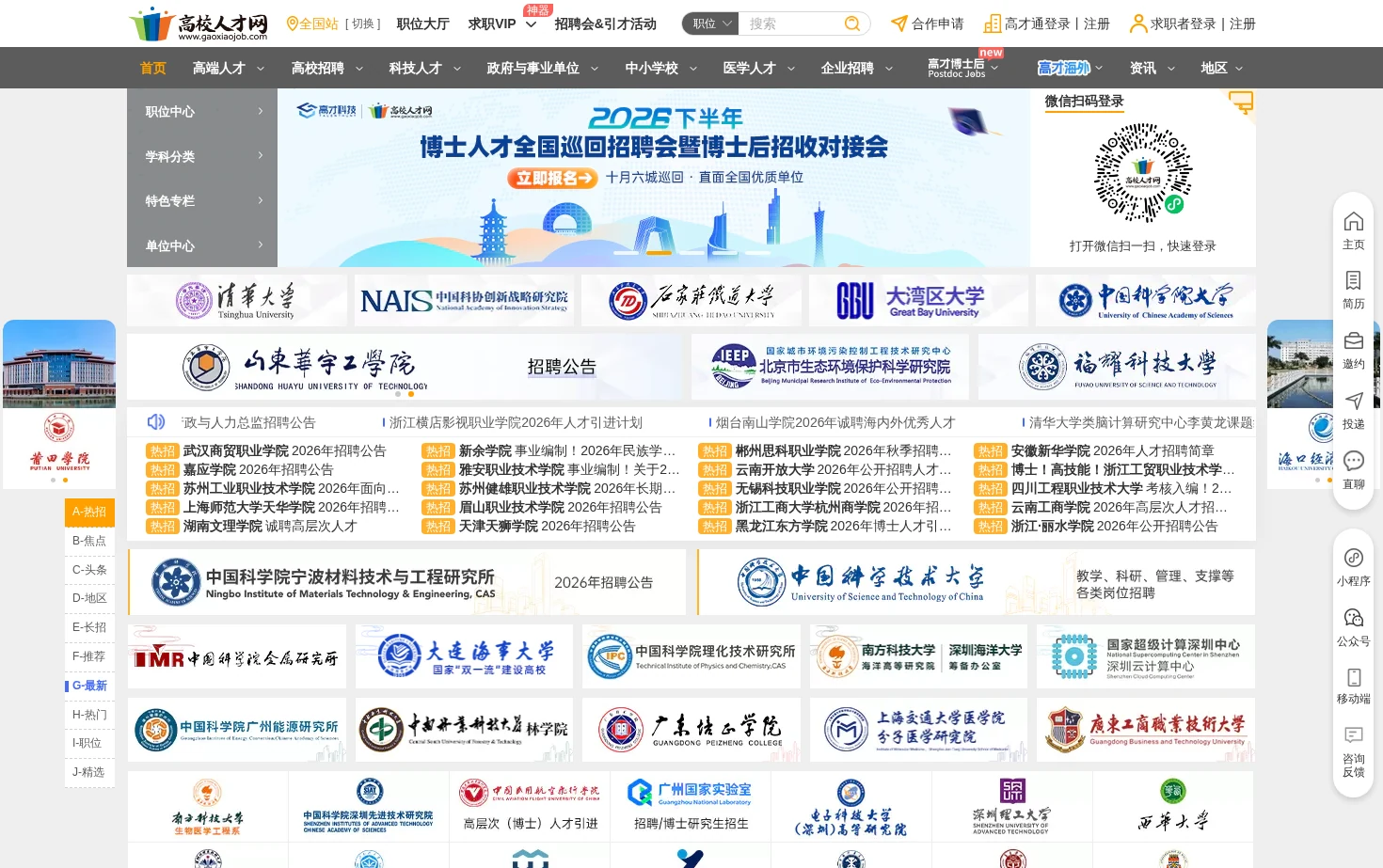Select the B-焦点 side tab

(x=89, y=541)
